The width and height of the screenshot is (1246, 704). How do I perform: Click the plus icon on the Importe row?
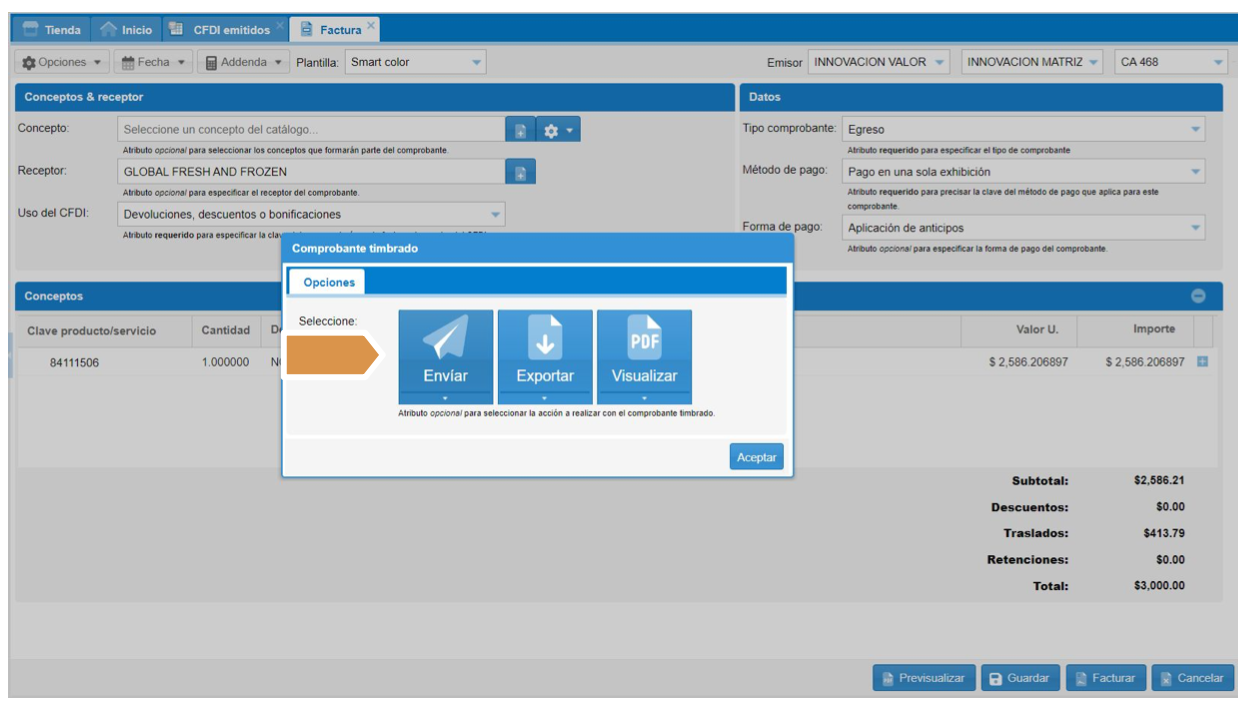pyautogui.click(x=1202, y=362)
